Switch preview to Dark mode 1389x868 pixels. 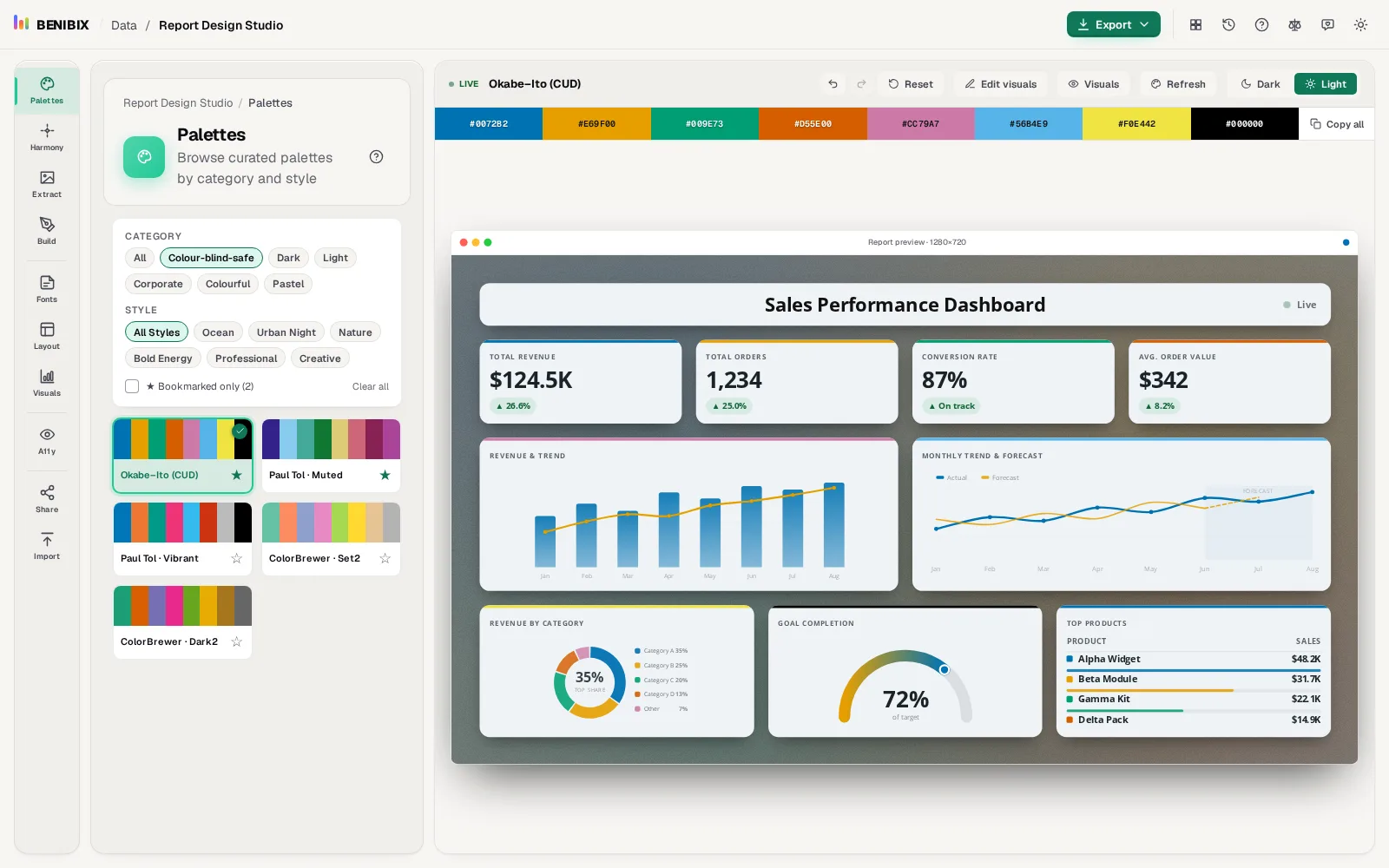[1260, 84]
